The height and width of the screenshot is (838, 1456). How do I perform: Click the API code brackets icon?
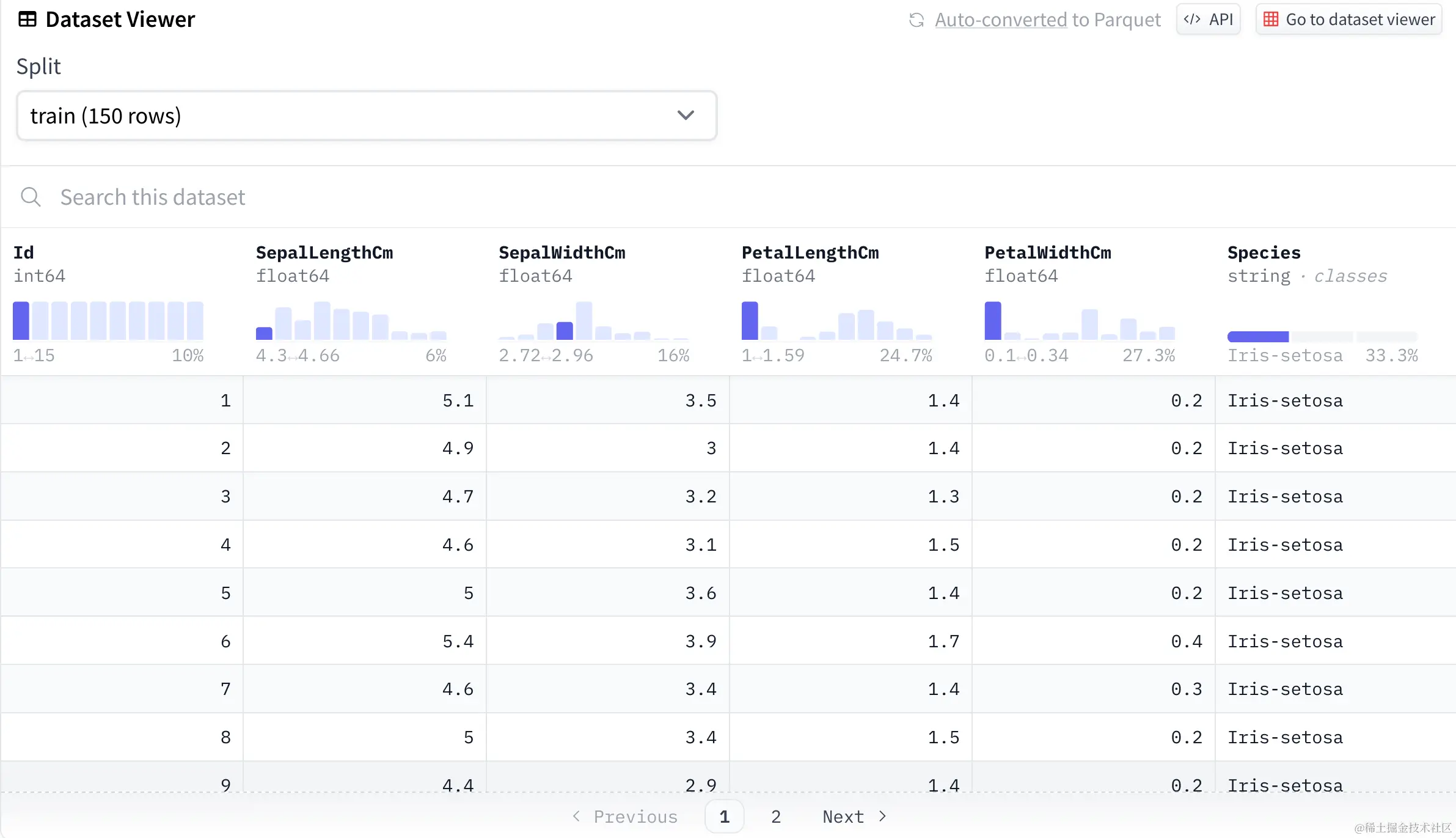tap(1192, 20)
